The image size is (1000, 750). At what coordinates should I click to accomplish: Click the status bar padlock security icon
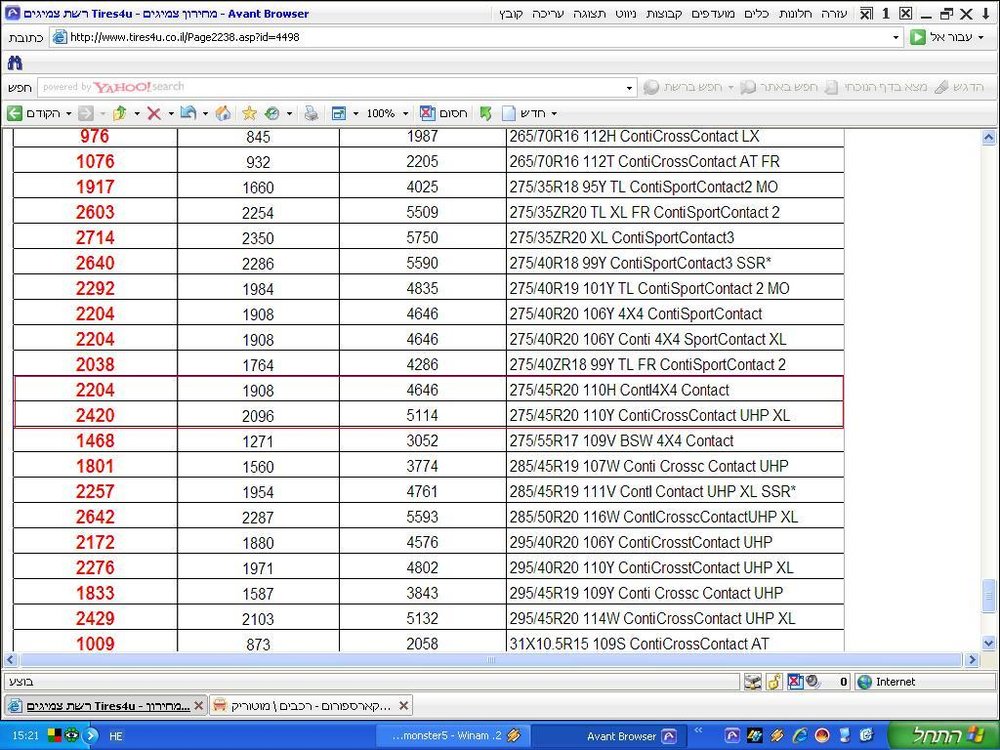[774, 682]
